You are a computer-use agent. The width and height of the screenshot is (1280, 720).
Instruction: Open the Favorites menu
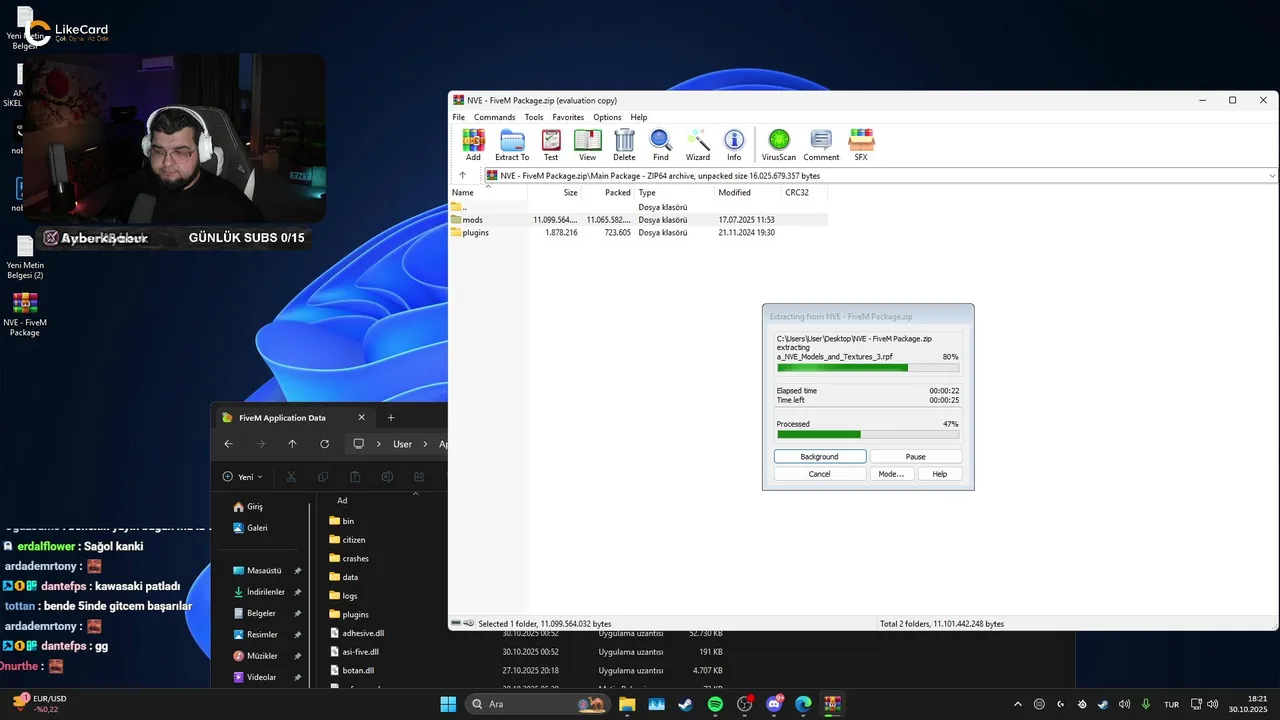(x=568, y=117)
